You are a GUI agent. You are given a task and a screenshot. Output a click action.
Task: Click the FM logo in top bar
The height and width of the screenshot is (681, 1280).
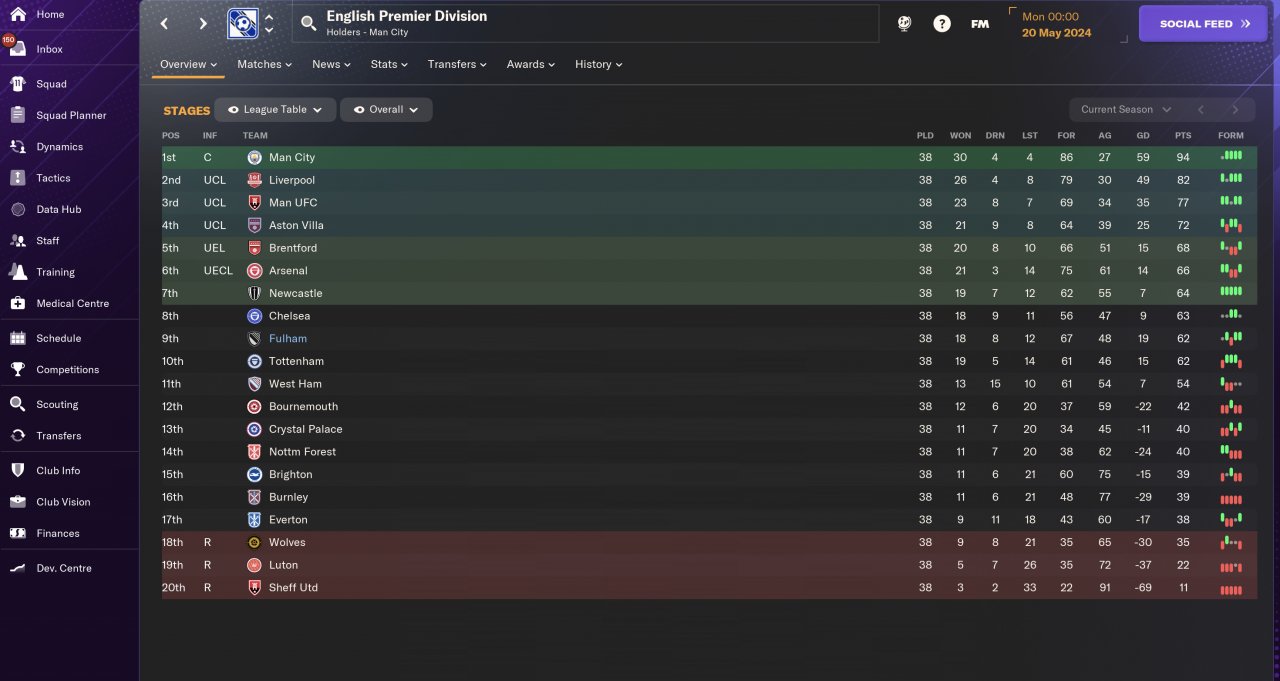[980, 24]
